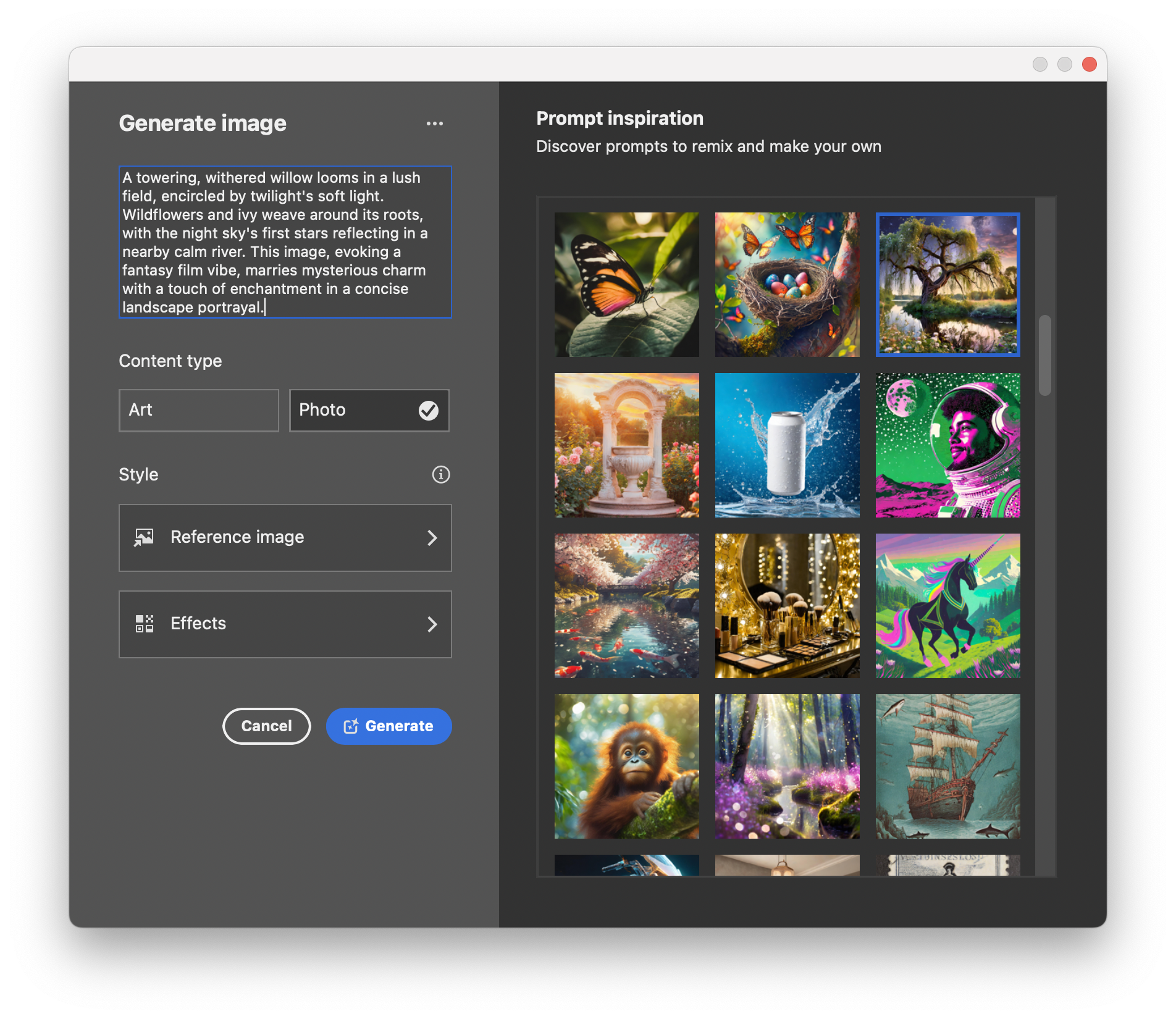Select the Photo content type
The height and width of the screenshot is (1019, 1176).
pos(369,410)
